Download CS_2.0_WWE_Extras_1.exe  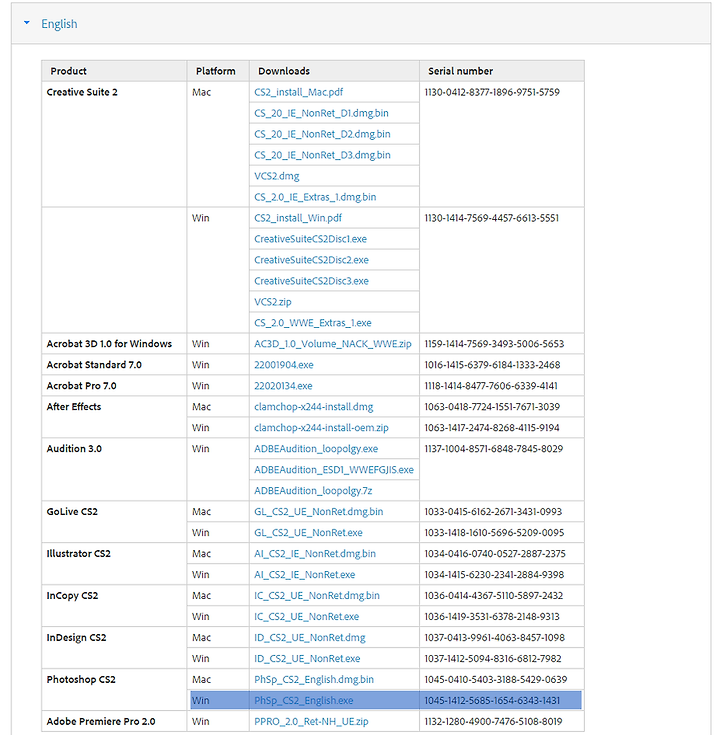coord(313,323)
